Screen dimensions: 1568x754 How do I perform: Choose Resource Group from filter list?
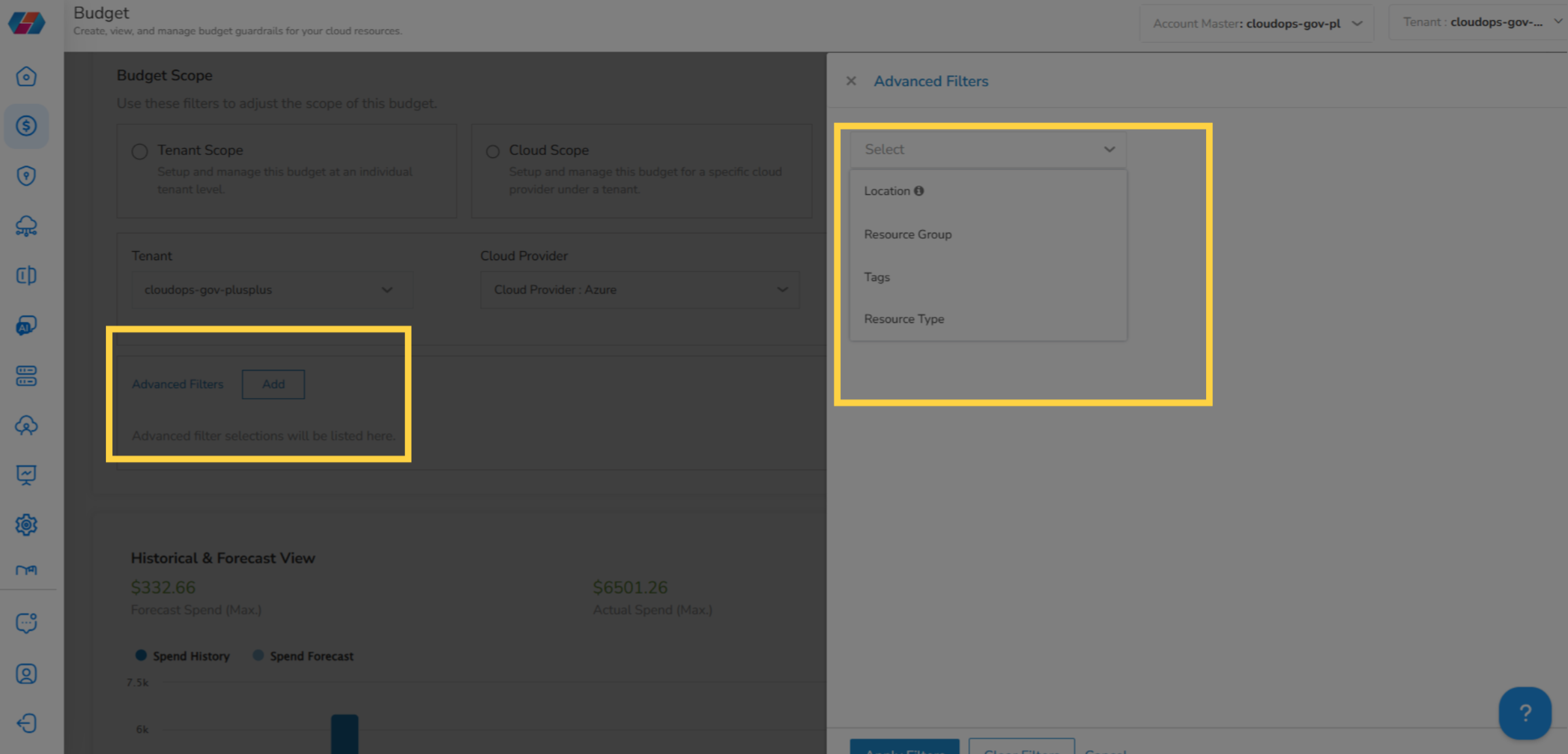click(x=907, y=234)
